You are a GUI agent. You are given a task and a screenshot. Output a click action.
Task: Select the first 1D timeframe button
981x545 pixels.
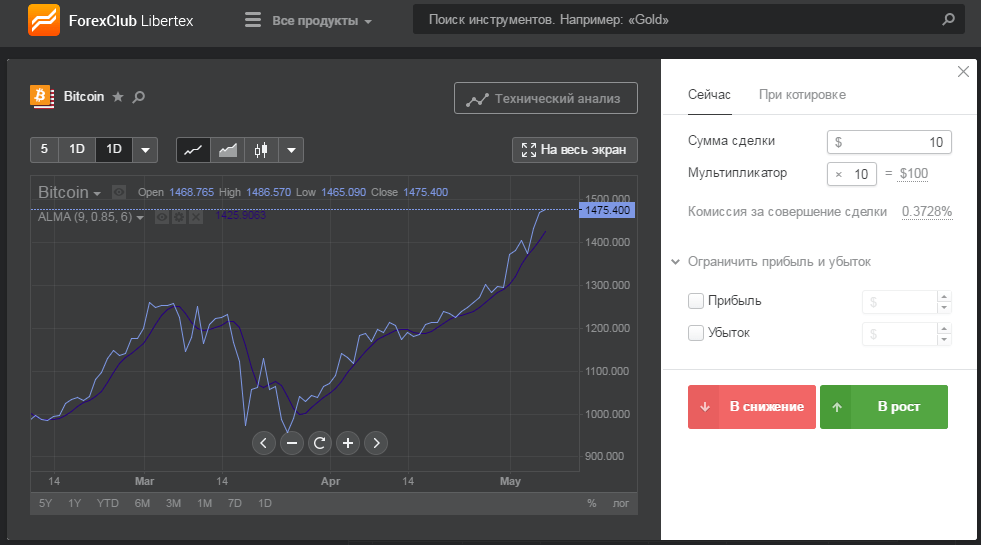77,150
